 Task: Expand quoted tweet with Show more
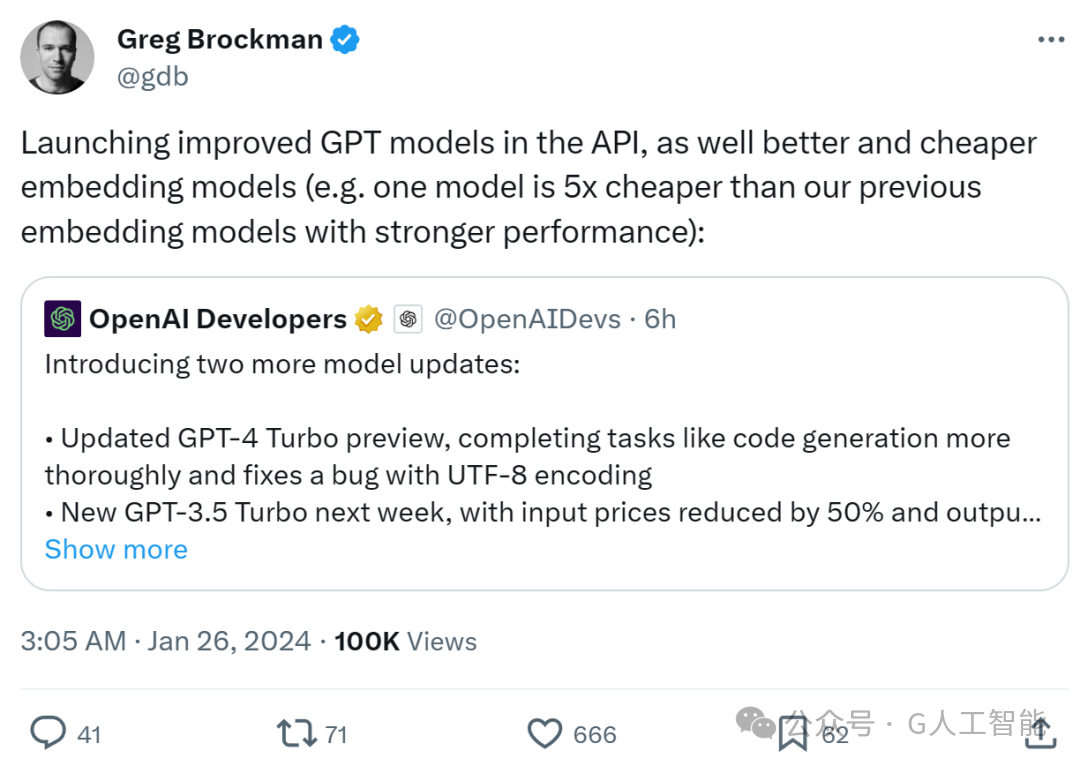(116, 549)
